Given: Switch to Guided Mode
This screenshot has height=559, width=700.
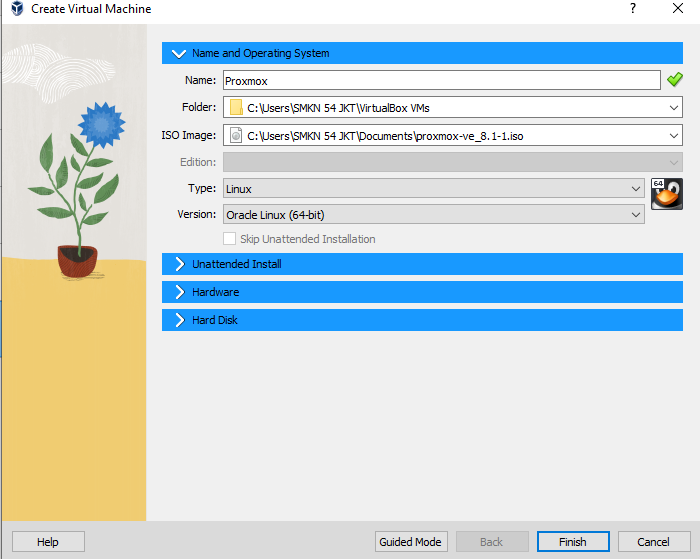Looking at the screenshot, I should [x=411, y=542].
